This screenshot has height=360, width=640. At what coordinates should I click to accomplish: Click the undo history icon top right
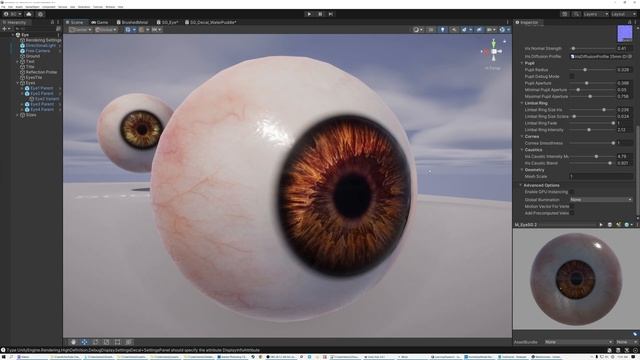564,14
